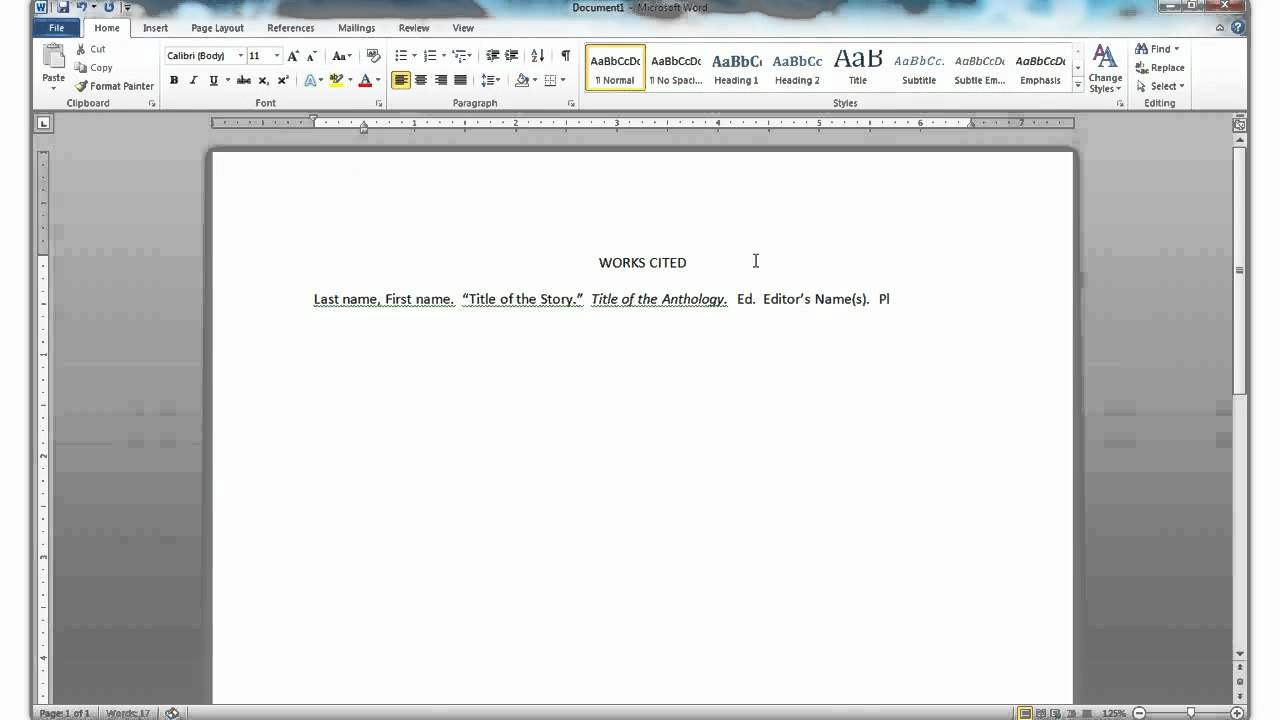Zoom out with the minus button
Image resolution: width=1280 pixels, height=720 pixels.
(x=1141, y=713)
